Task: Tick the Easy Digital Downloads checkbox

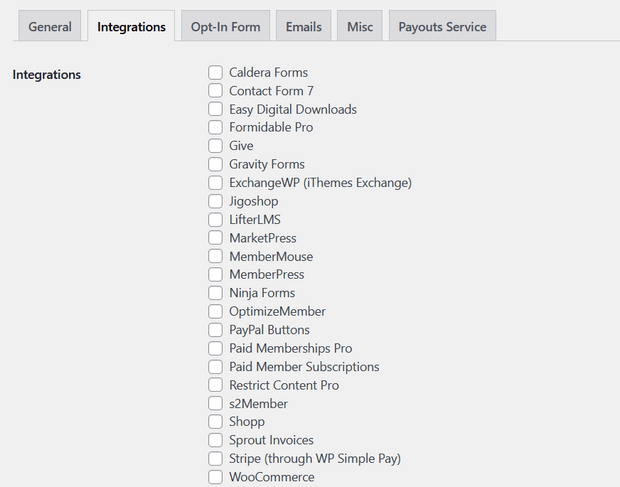Action: click(215, 109)
